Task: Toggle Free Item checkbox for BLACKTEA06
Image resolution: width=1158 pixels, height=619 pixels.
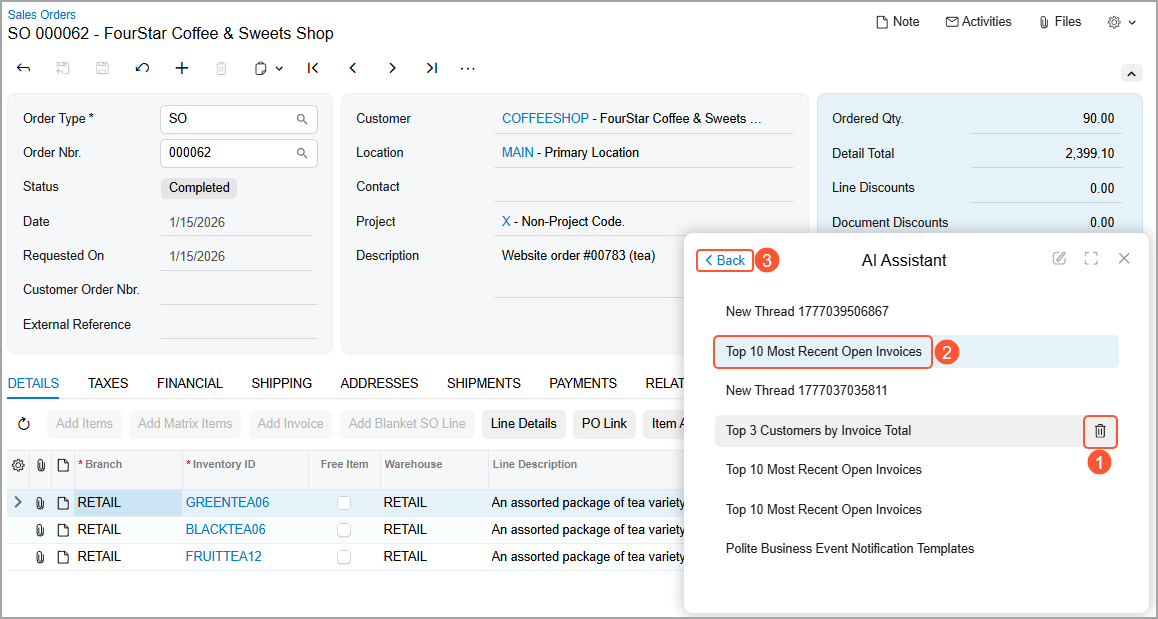Action: click(344, 530)
